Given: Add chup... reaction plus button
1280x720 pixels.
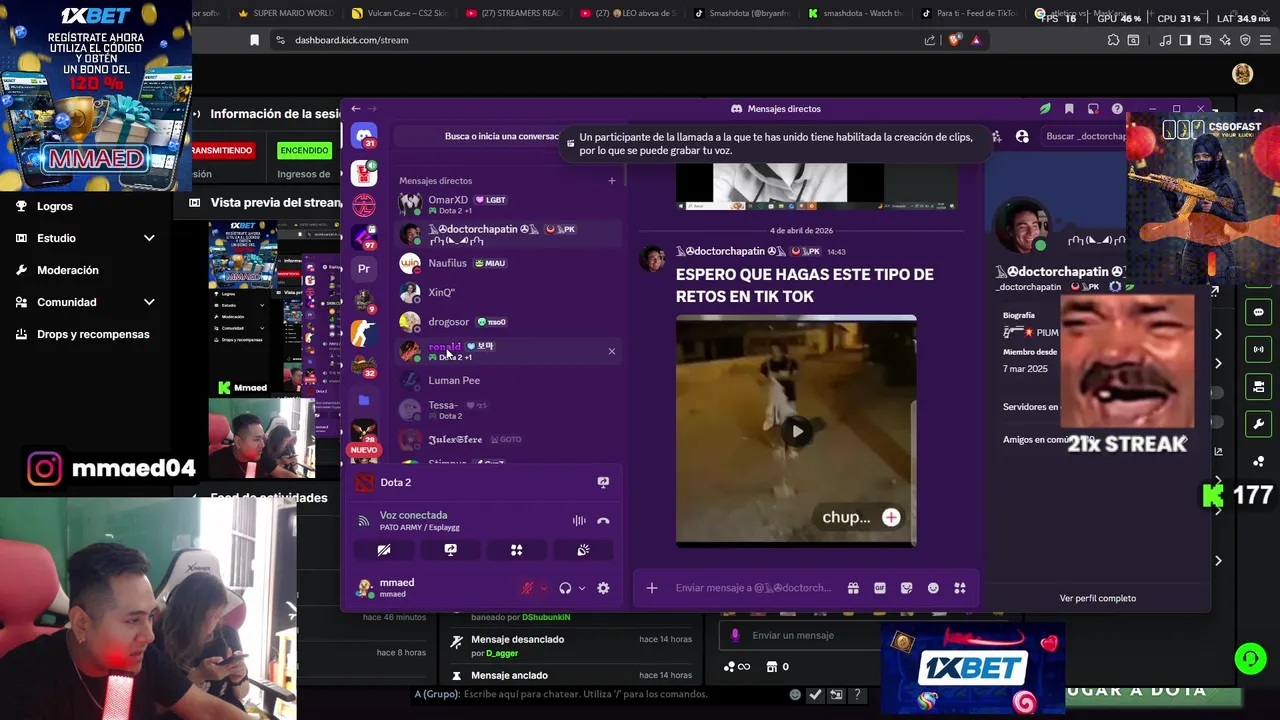Looking at the screenshot, I should click(x=891, y=517).
